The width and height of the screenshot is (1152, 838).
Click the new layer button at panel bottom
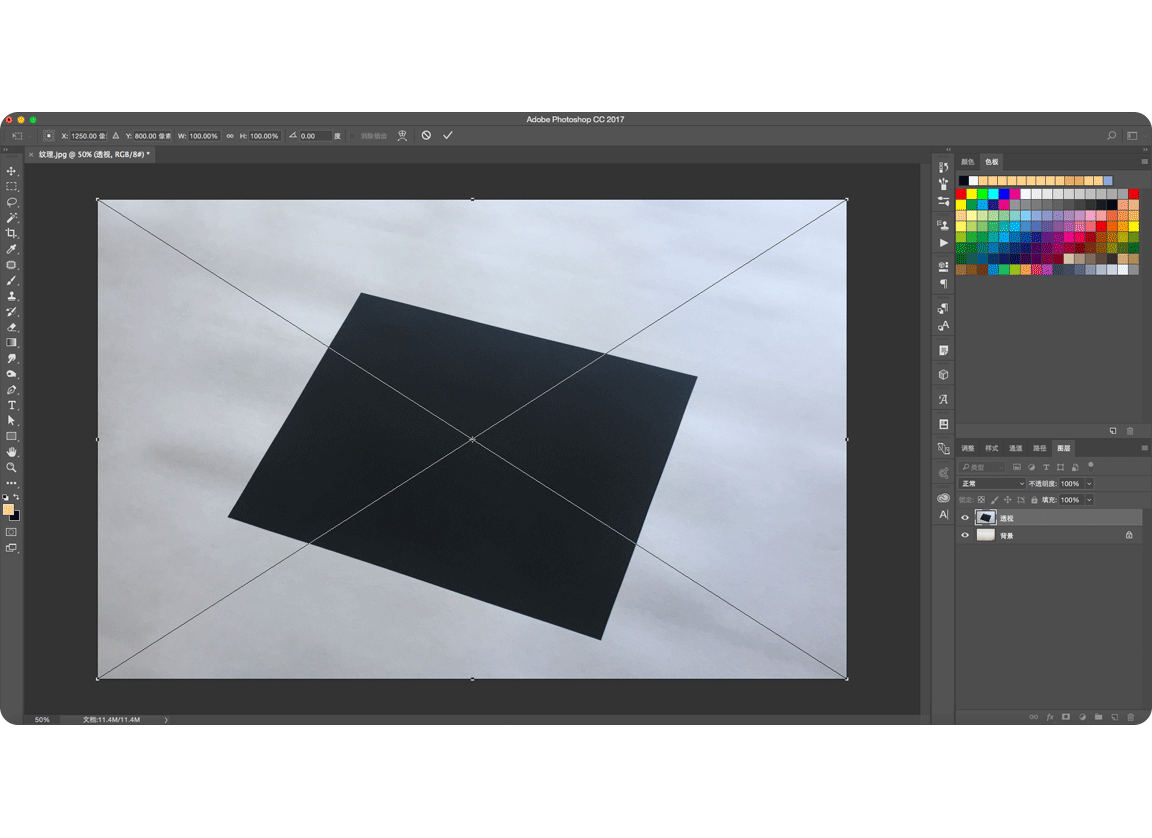pos(1115,717)
